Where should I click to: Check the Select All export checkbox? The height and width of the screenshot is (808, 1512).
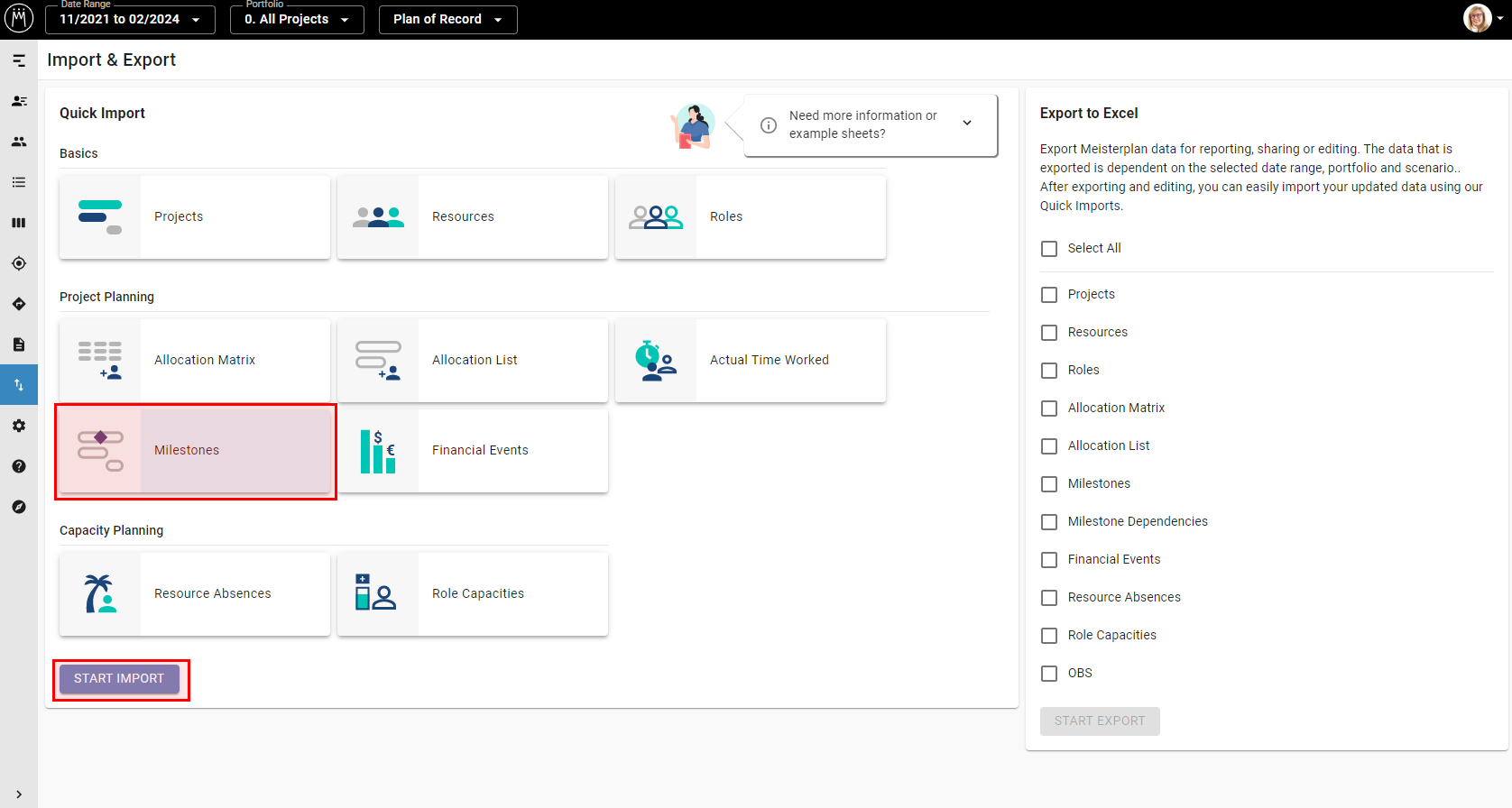point(1049,249)
